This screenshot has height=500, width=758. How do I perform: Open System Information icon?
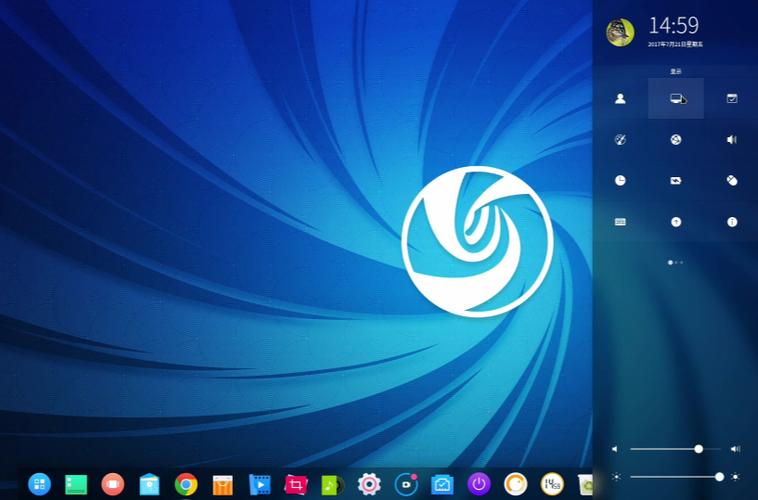click(732, 222)
